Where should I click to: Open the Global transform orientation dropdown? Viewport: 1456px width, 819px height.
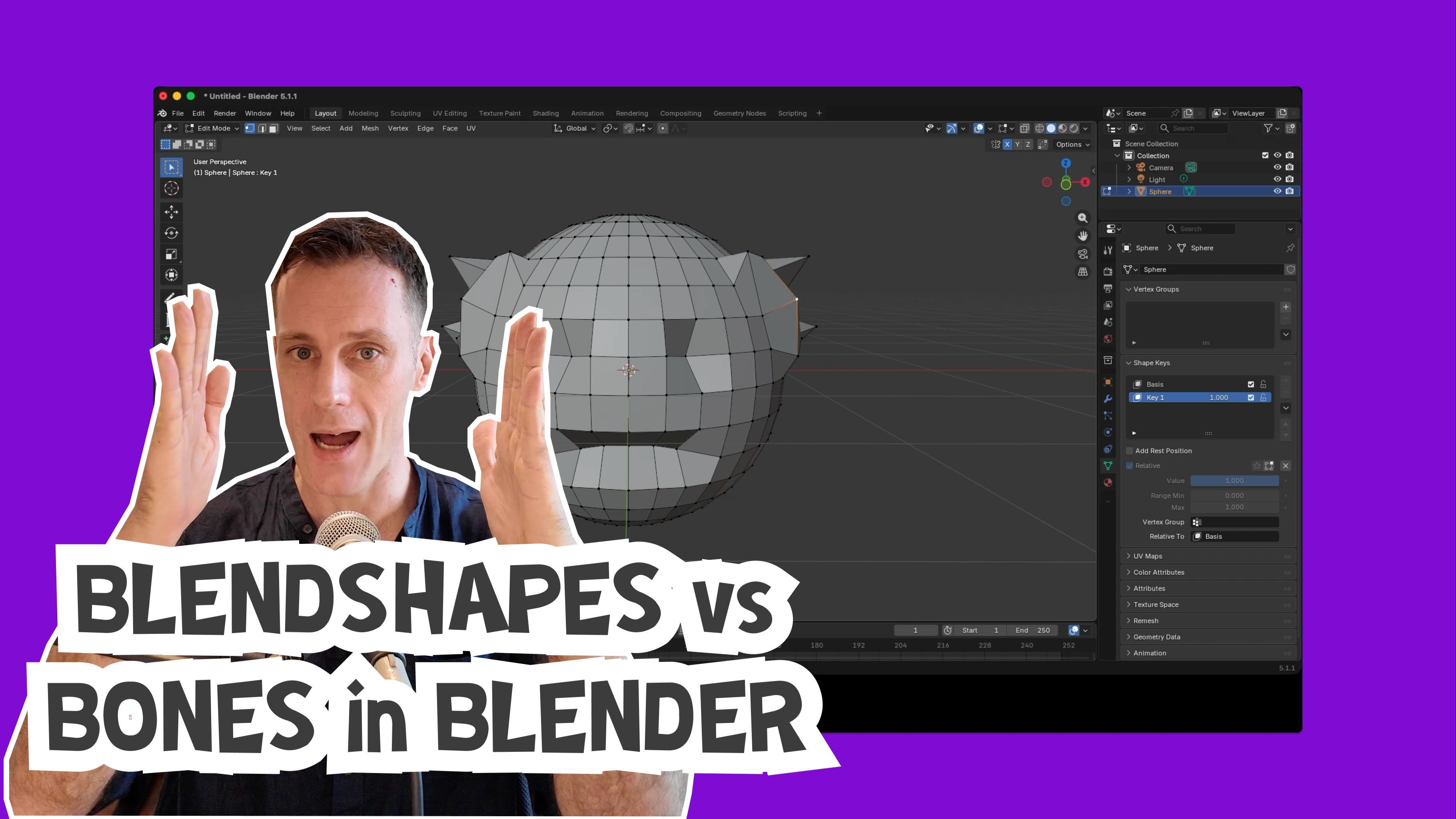(x=574, y=128)
